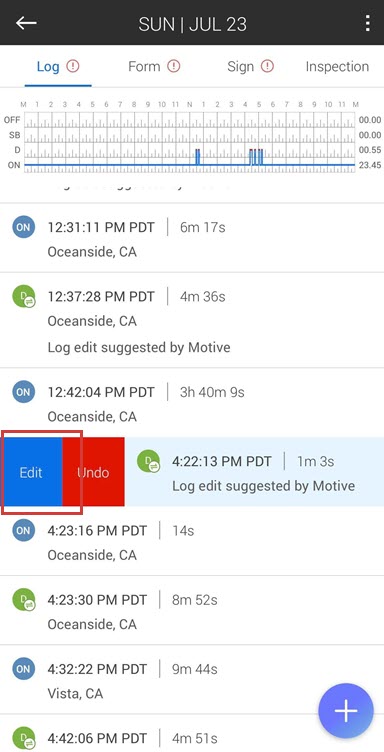Tap the ON status icon at 4:23:16 PM
The width and height of the screenshot is (384, 752).
coord(23,530)
